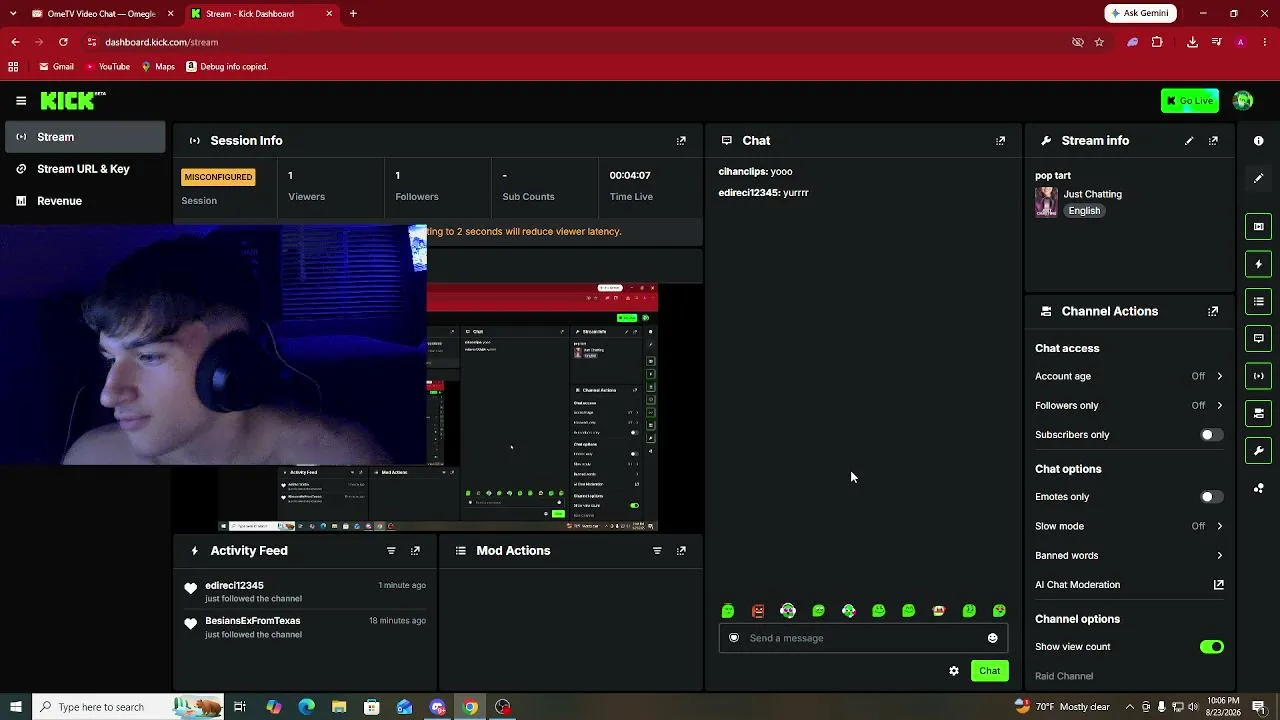Bookmark this page with star icon
The height and width of the screenshot is (720, 1280).
pos(1099,42)
